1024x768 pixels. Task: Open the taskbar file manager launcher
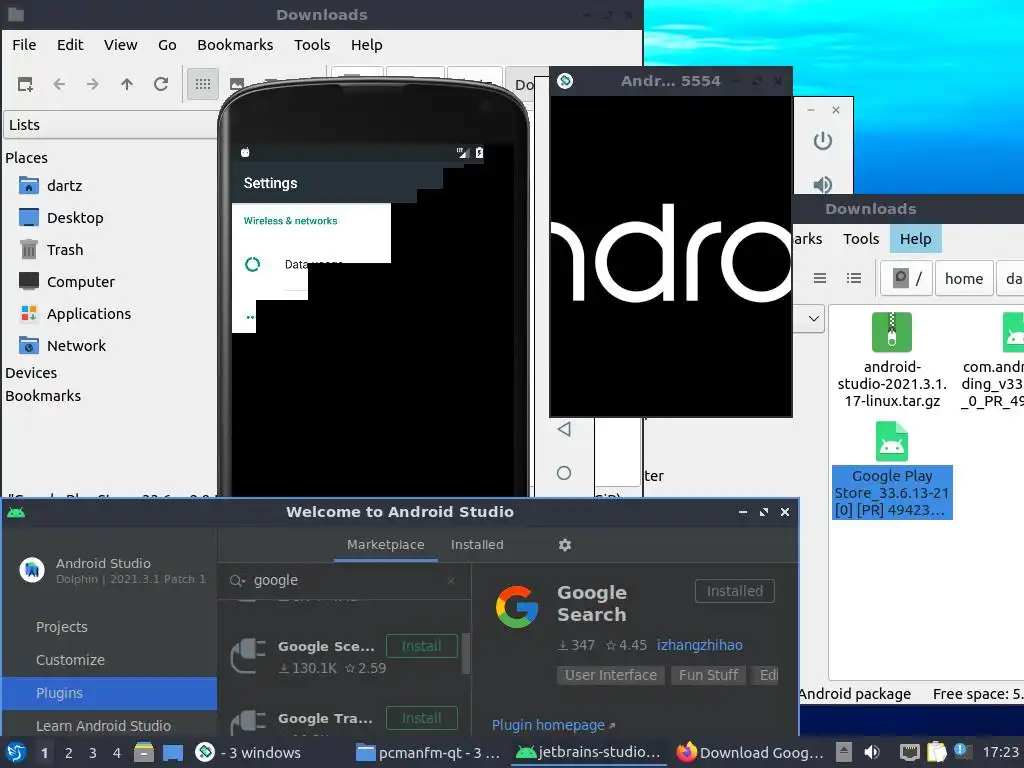coord(144,752)
